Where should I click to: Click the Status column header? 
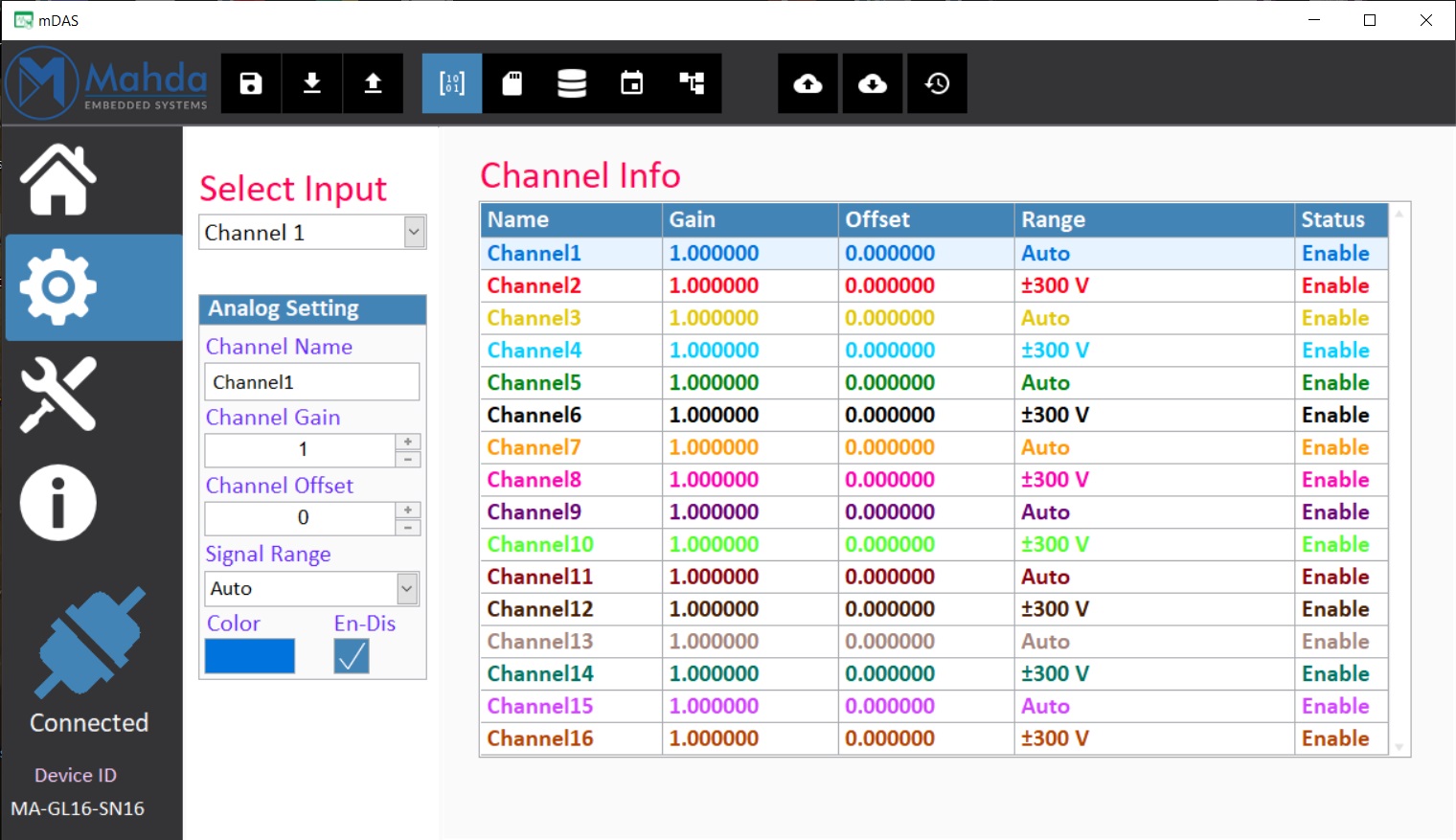(x=1341, y=219)
